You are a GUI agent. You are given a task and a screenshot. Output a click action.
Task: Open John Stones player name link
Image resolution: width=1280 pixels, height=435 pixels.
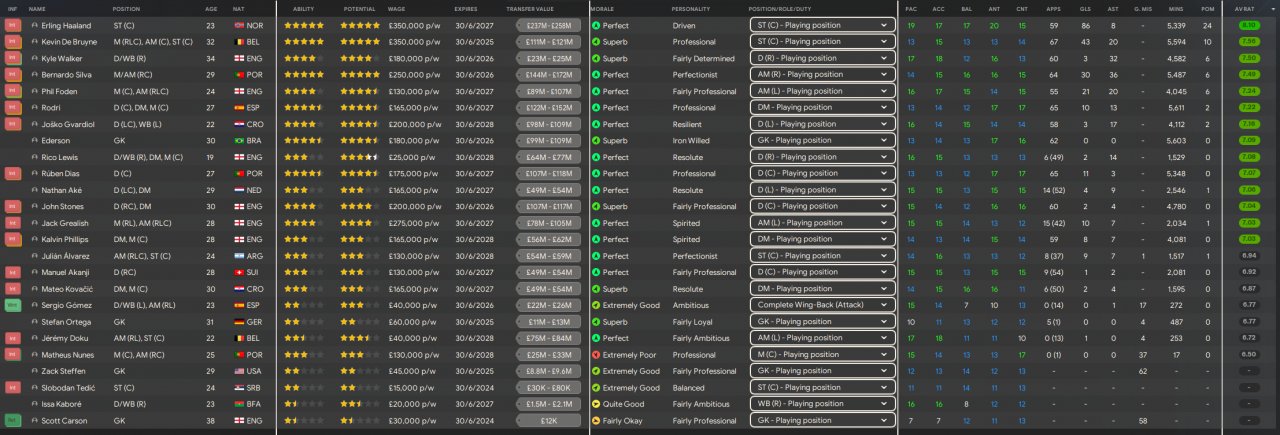(x=63, y=207)
